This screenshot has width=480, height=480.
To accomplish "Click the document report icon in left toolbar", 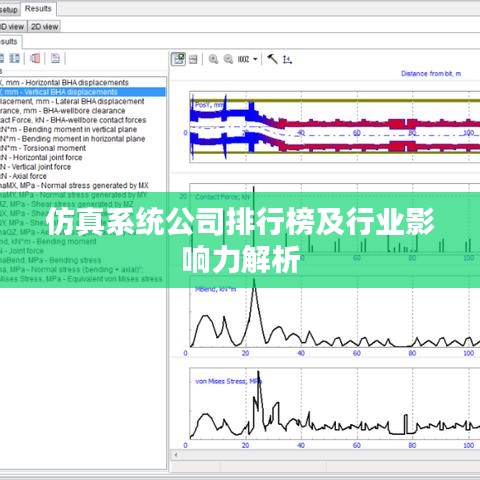I will [55, 58].
